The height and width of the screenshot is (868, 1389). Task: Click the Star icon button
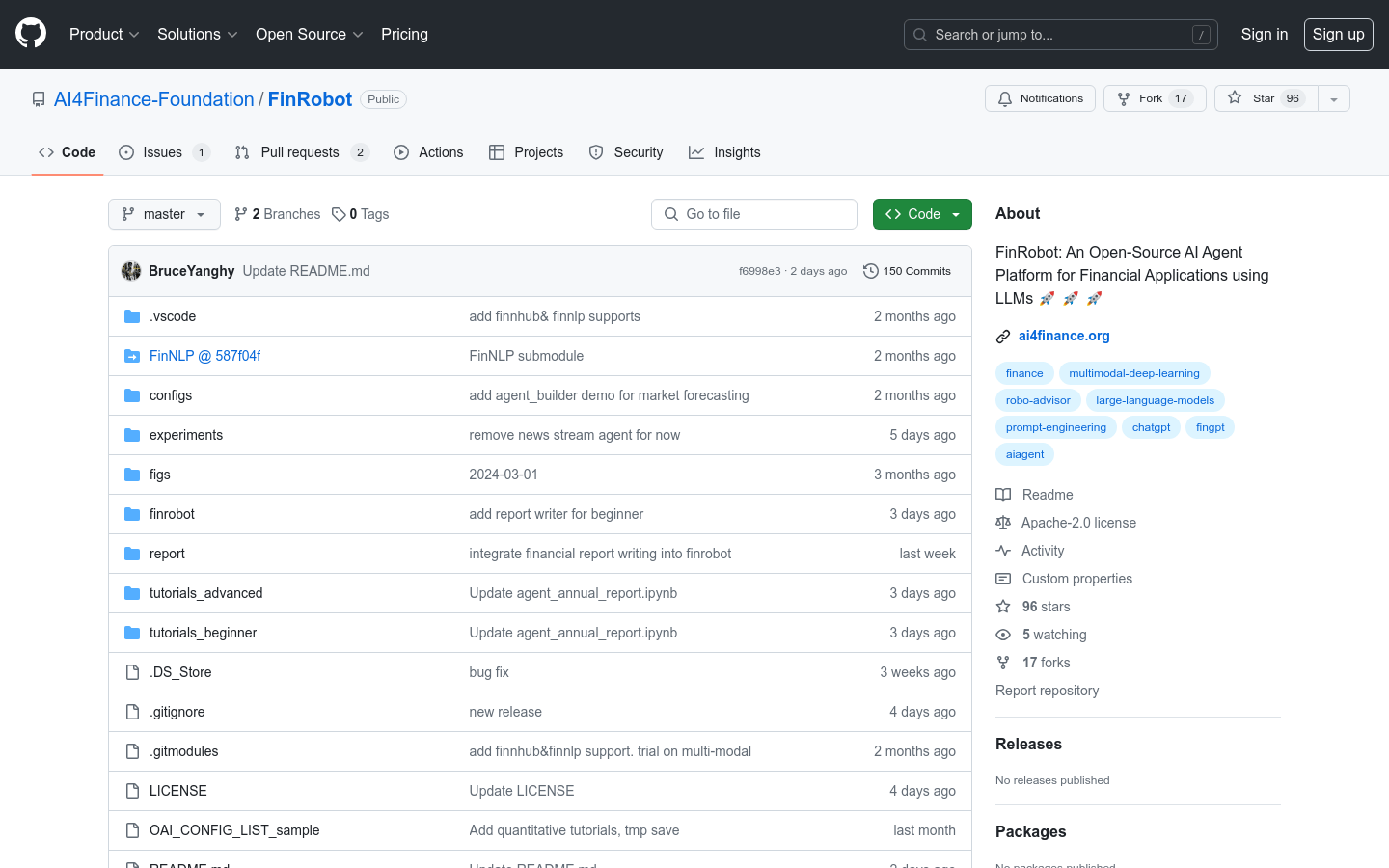click(x=1235, y=98)
